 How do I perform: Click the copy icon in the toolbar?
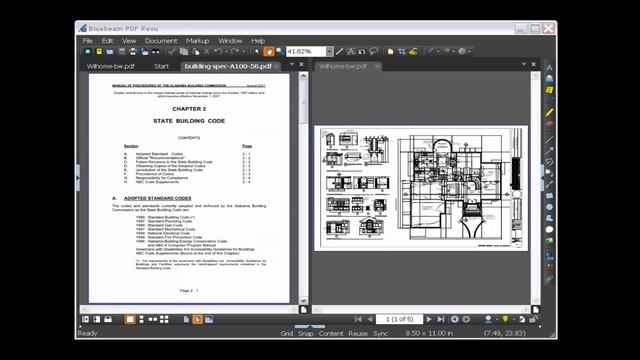coord(184,52)
